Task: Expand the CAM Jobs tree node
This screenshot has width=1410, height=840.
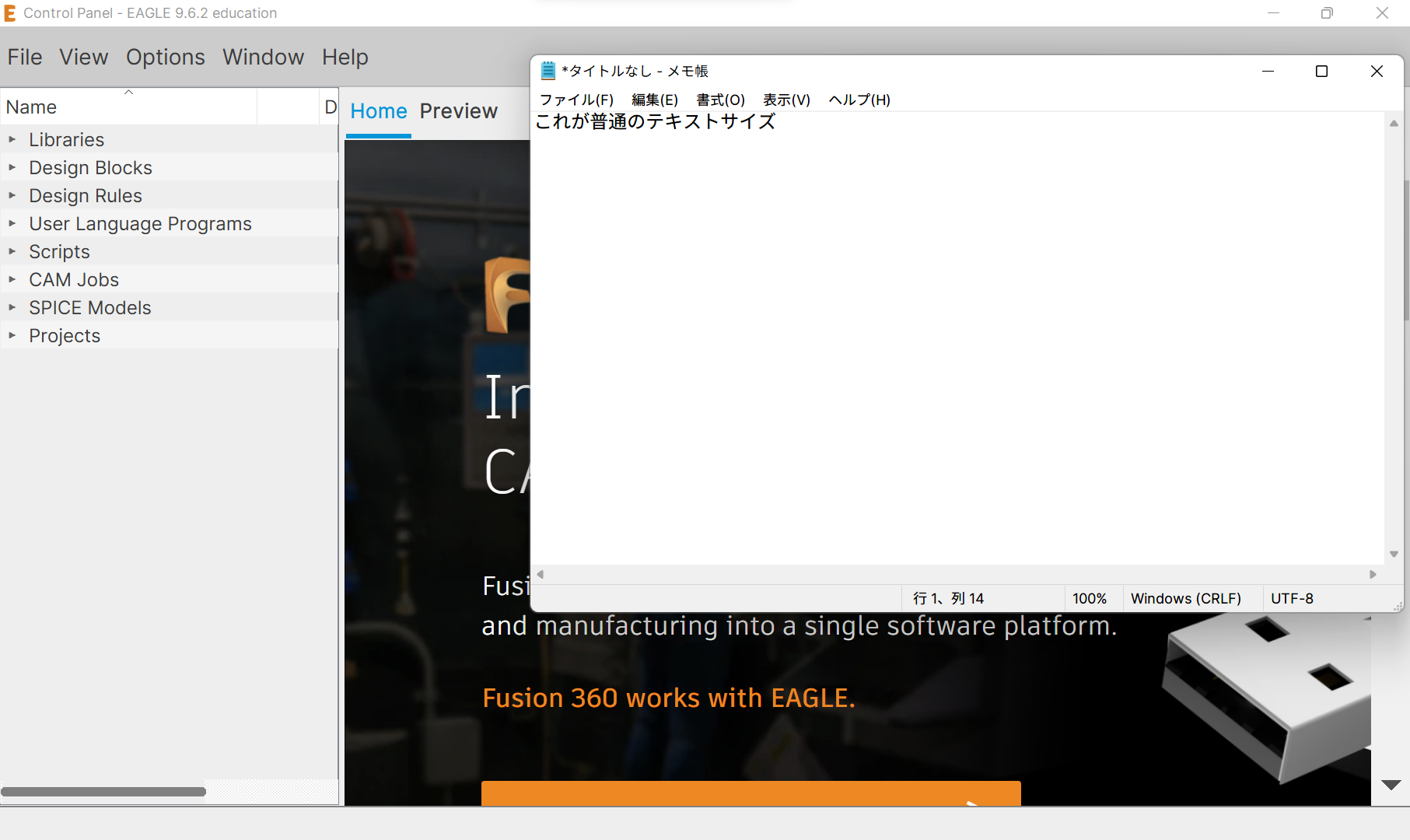Action: point(12,280)
